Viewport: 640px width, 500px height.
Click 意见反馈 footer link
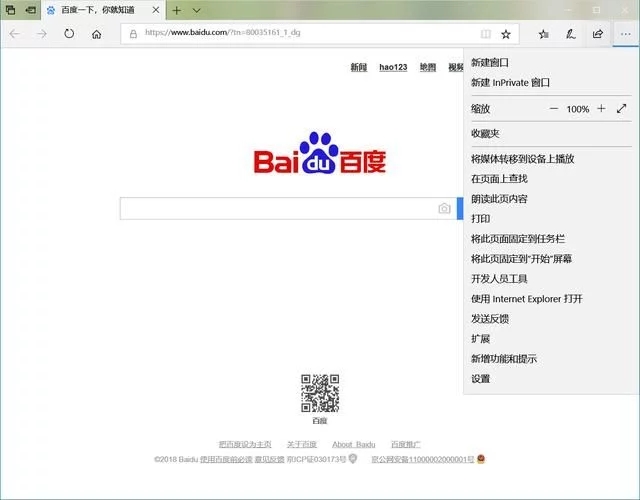coord(269,460)
